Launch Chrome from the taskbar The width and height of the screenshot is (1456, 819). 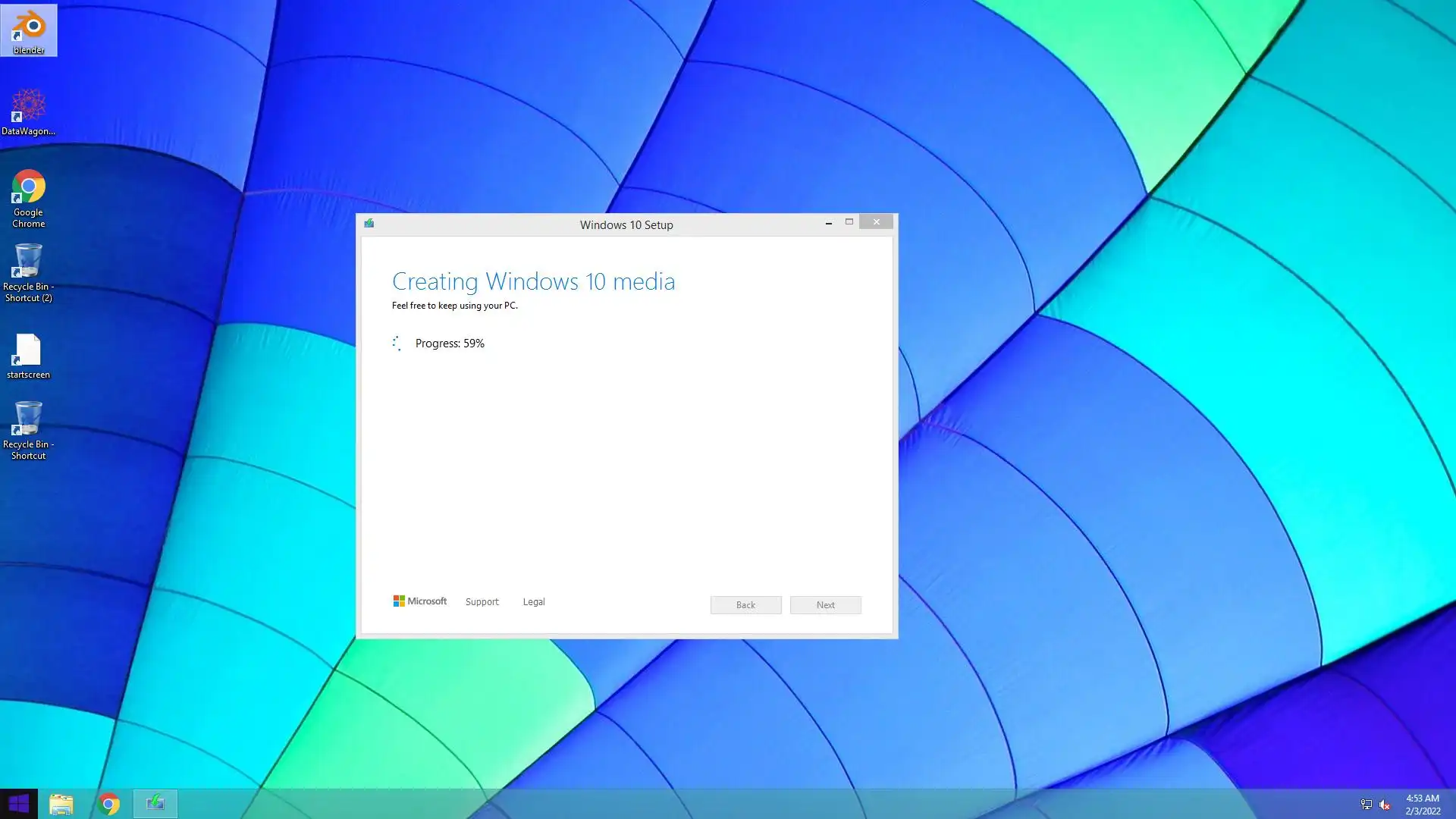point(108,804)
